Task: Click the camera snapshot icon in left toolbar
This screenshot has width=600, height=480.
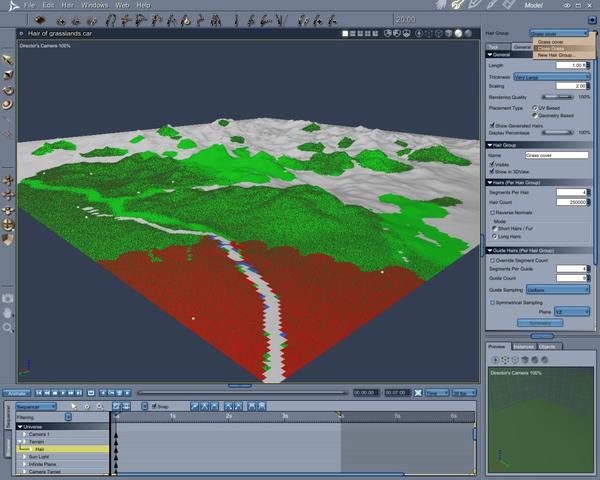Action: pos(7,298)
